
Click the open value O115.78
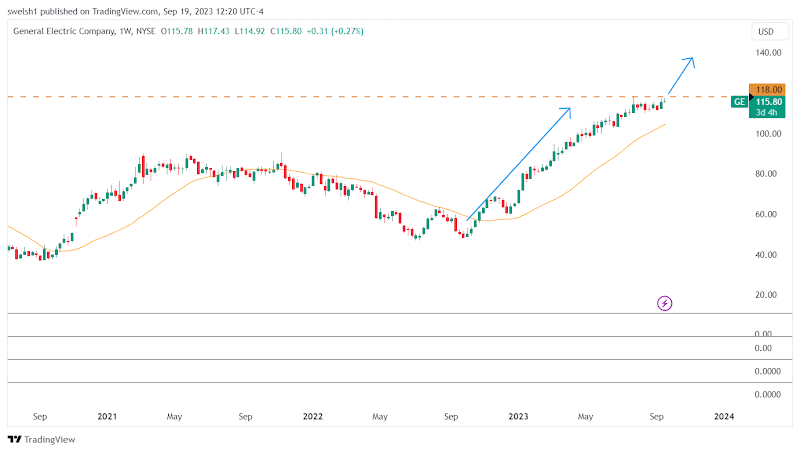click(177, 31)
